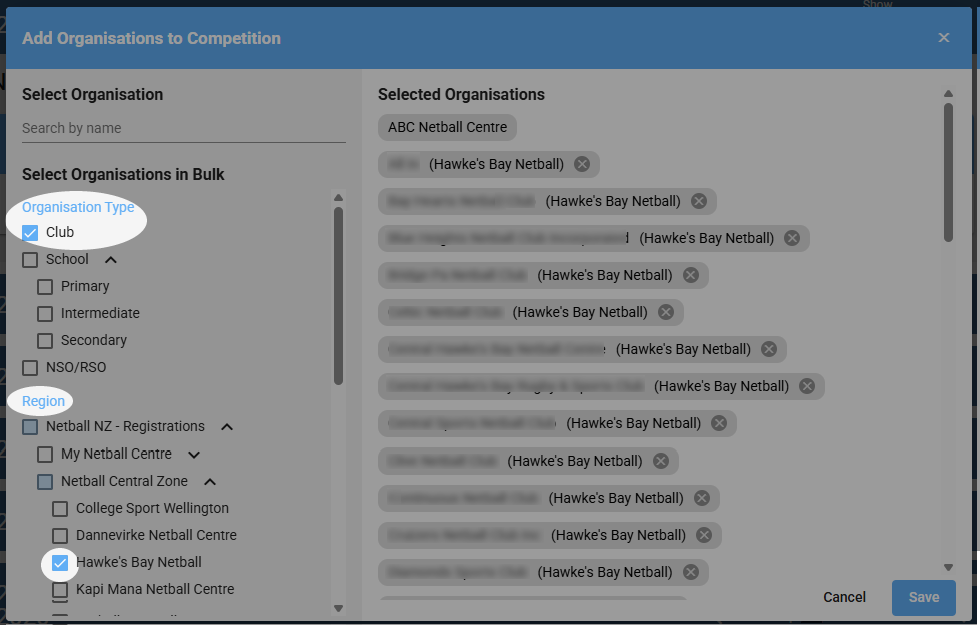The height and width of the screenshot is (625, 980).
Task: Click the bulk selection list scrollbar
Action: [x=338, y=296]
